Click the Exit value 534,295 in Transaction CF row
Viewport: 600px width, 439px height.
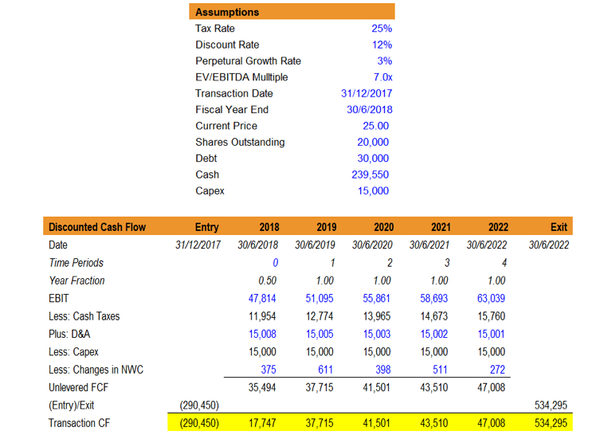(x=551, y=423)
